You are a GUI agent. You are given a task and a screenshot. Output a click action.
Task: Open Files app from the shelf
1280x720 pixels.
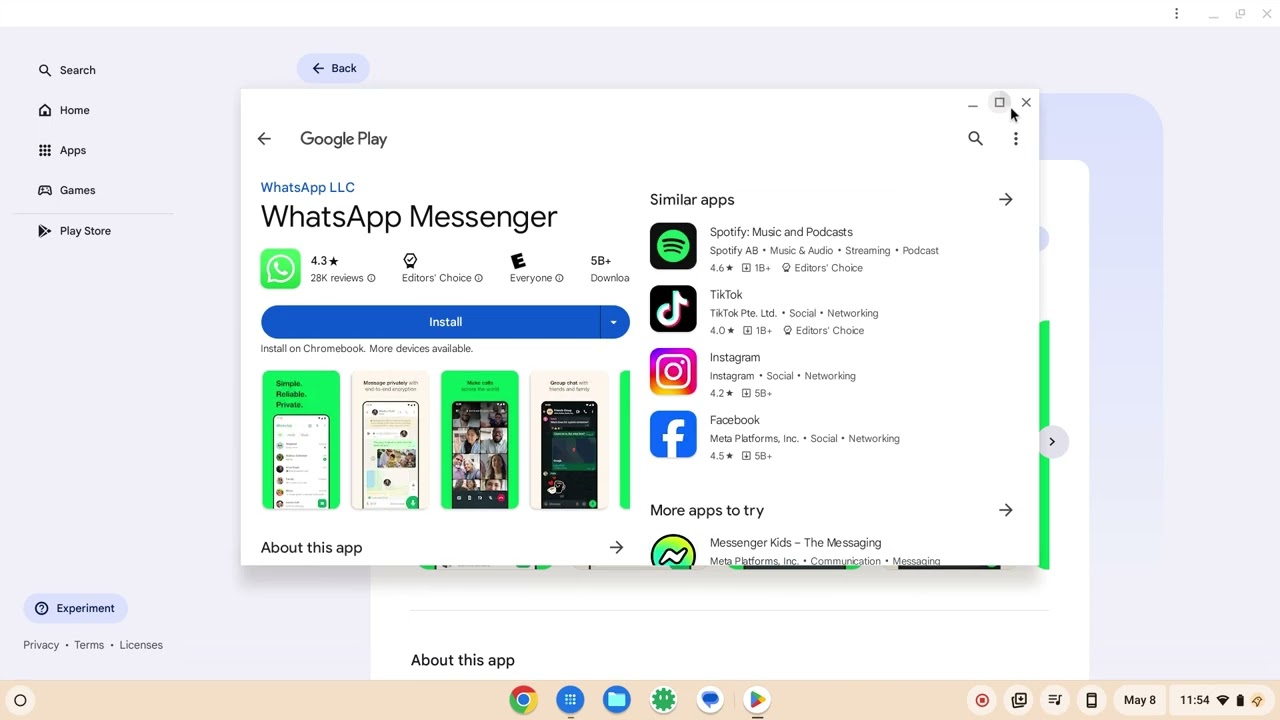(x=617, y=700)
